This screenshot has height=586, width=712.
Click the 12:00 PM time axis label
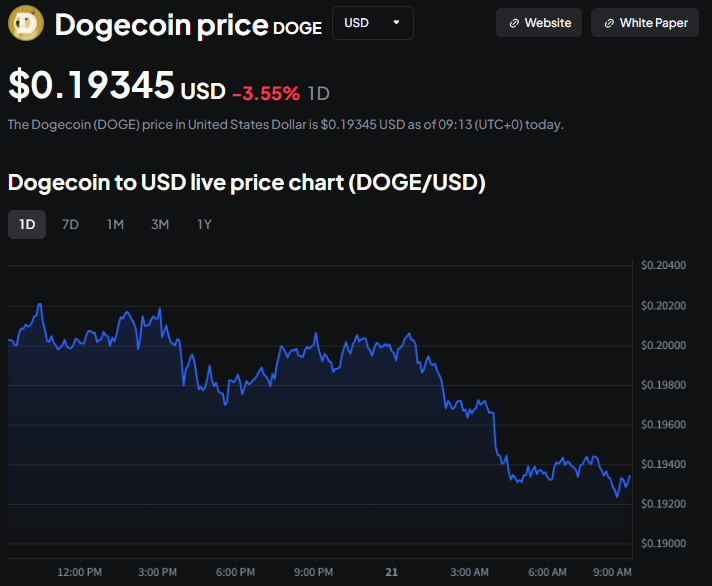click(79, 572)
